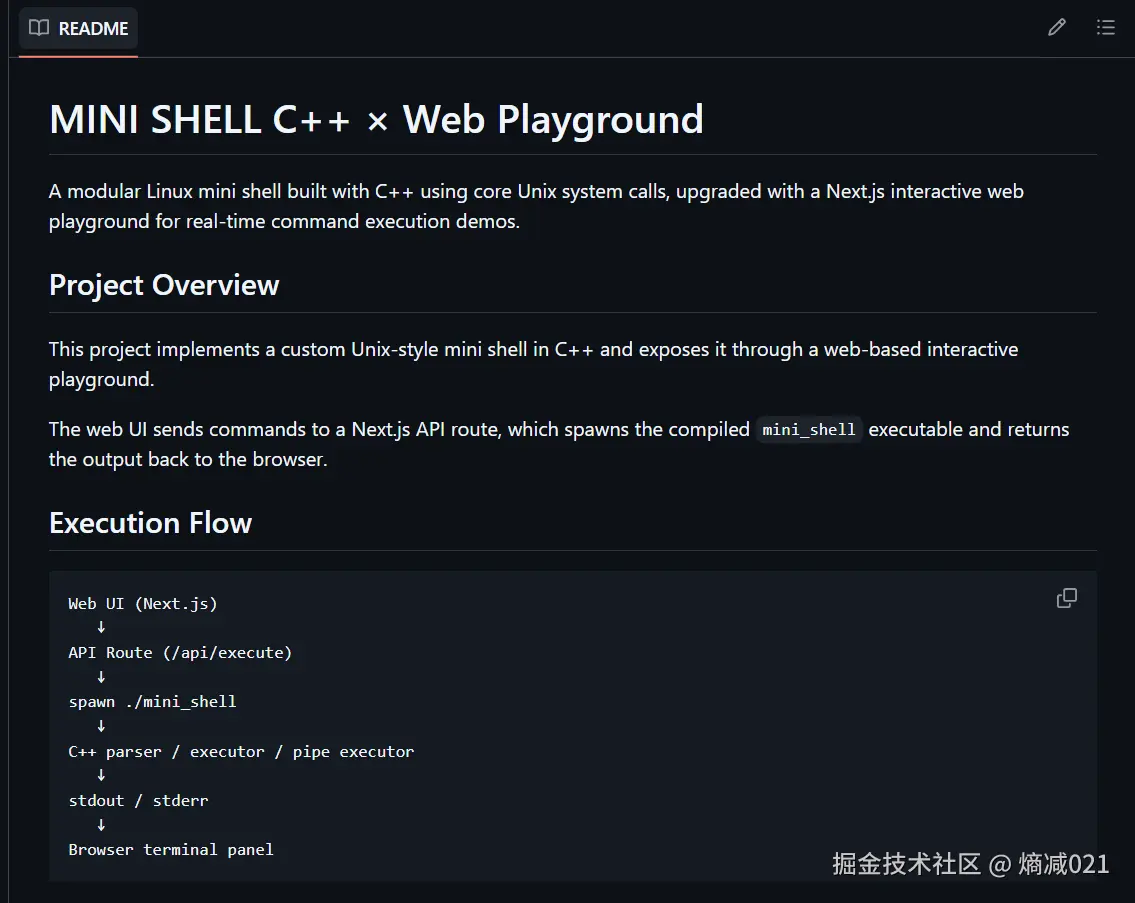The width and height of the screenshot is (1135, 903).
Task: Click the README book icon
Action: [x=39, y=28]
